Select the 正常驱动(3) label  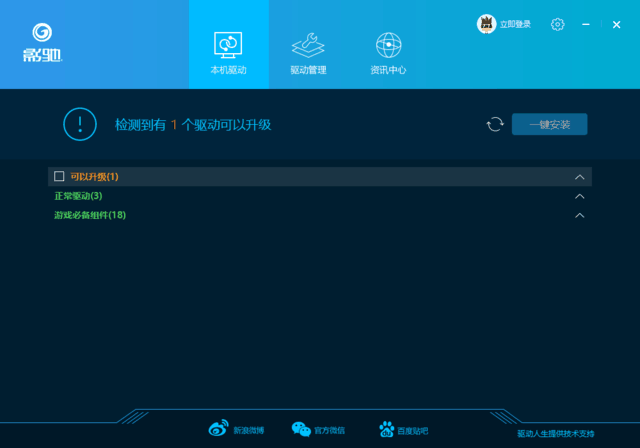click(x=78, y=196)
